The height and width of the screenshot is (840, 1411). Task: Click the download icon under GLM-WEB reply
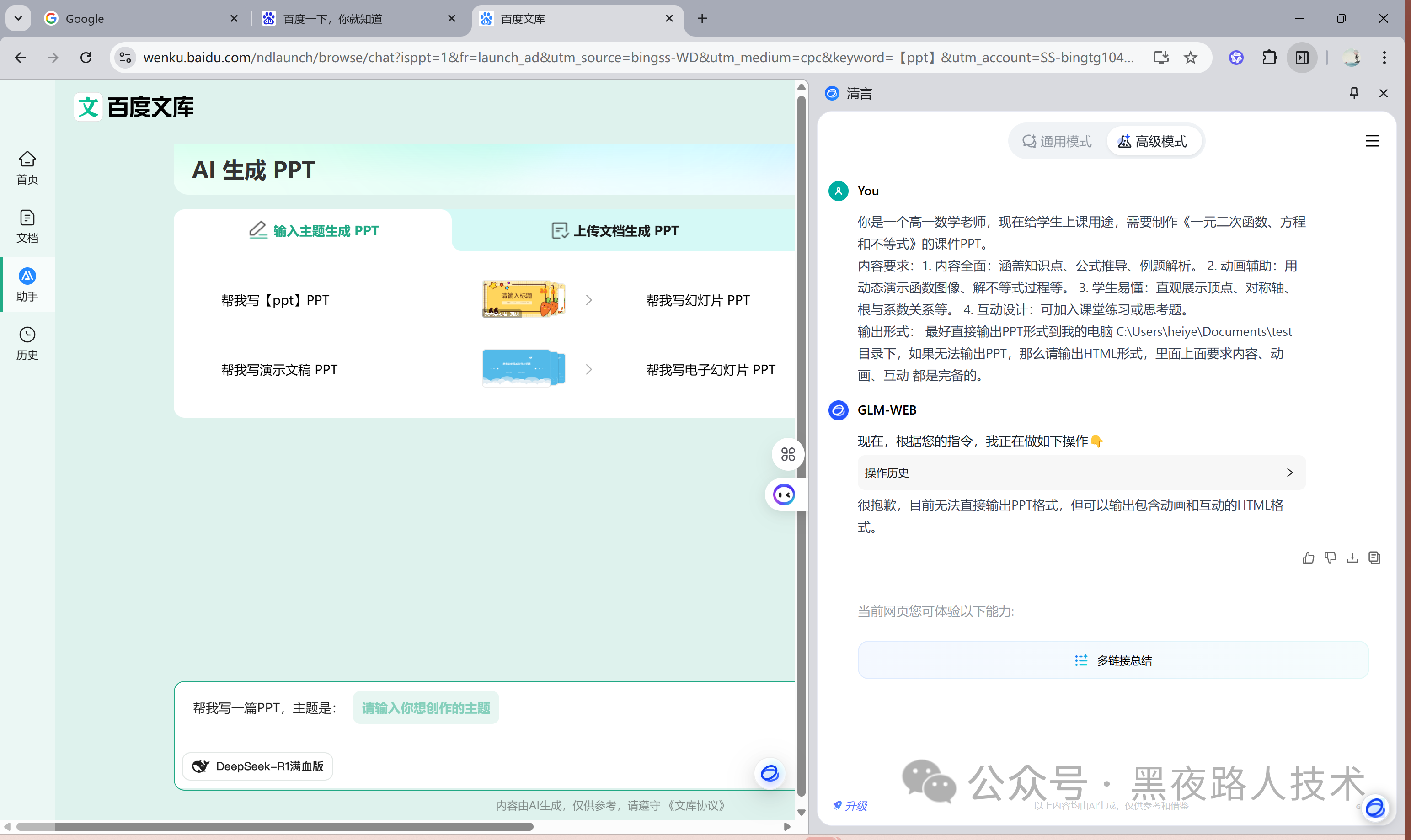click(x=1352, y=558)
